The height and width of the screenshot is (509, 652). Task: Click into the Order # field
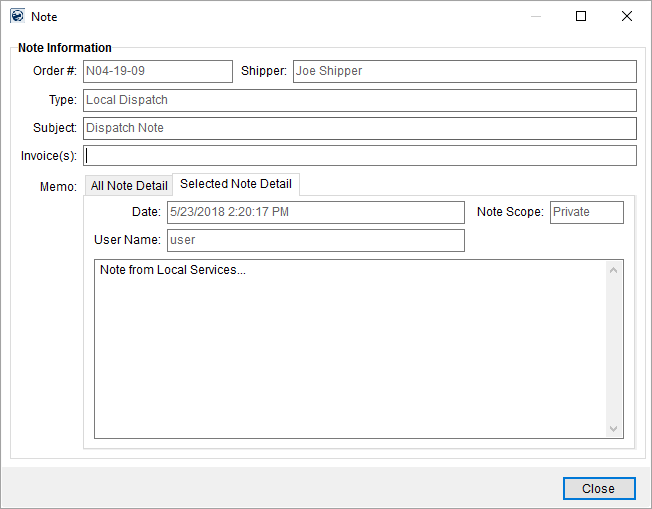point(157,72)
